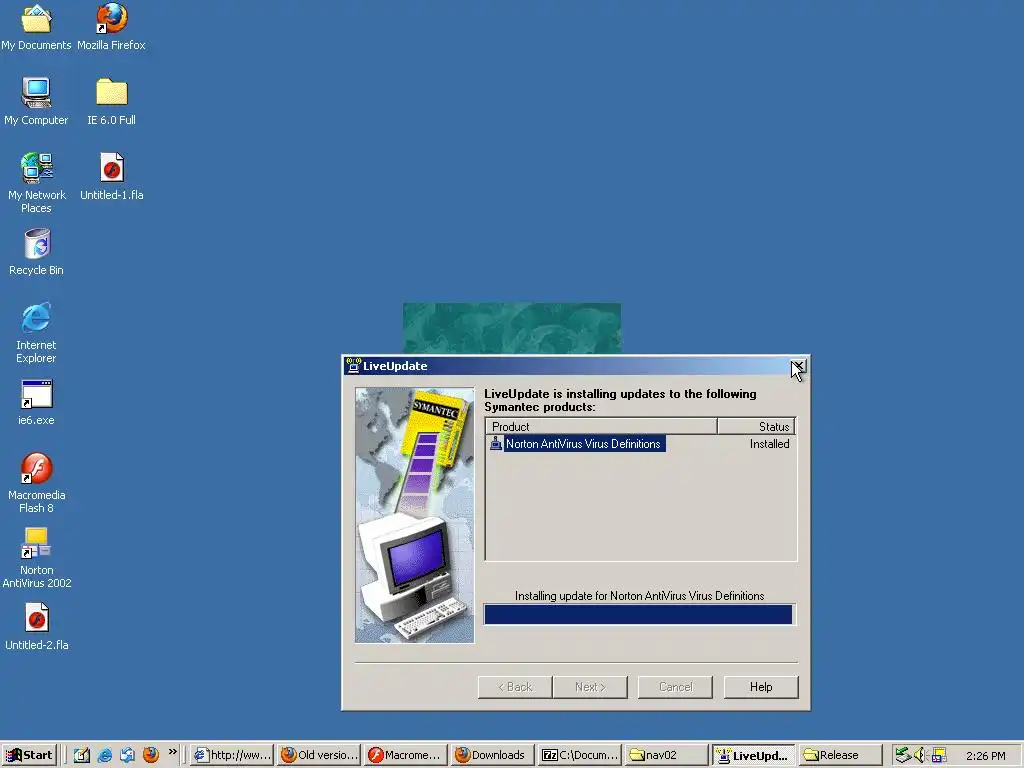
Task: Click the installation progress bar
Action: [x=639, y=615]
